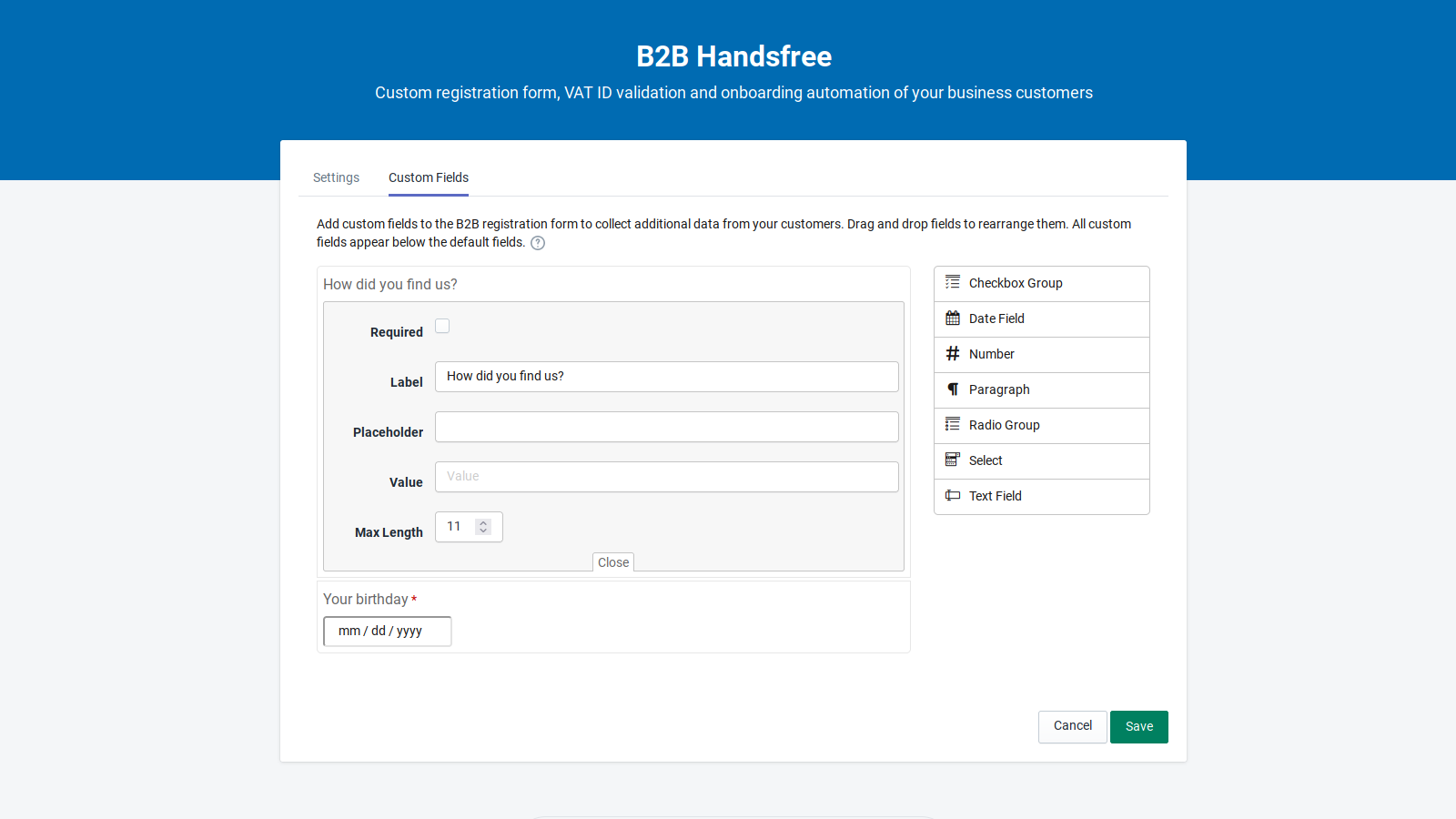
Task: Click the Text Field icon
Action: tap(953, 496)
